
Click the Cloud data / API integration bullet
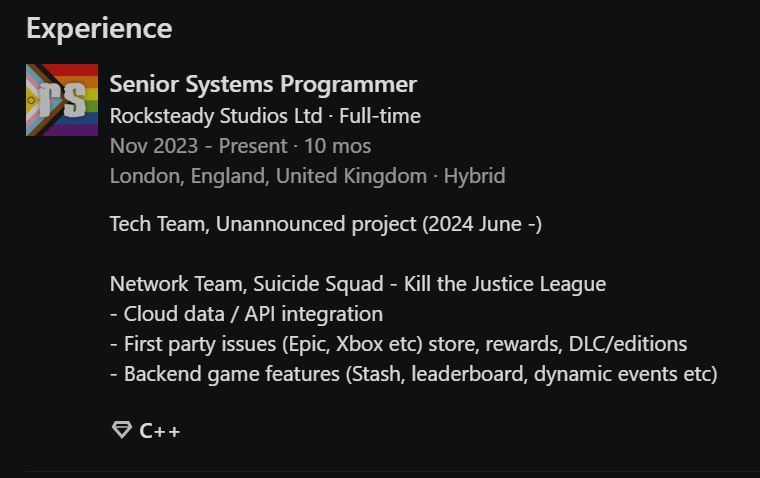(x=246, y=314)
